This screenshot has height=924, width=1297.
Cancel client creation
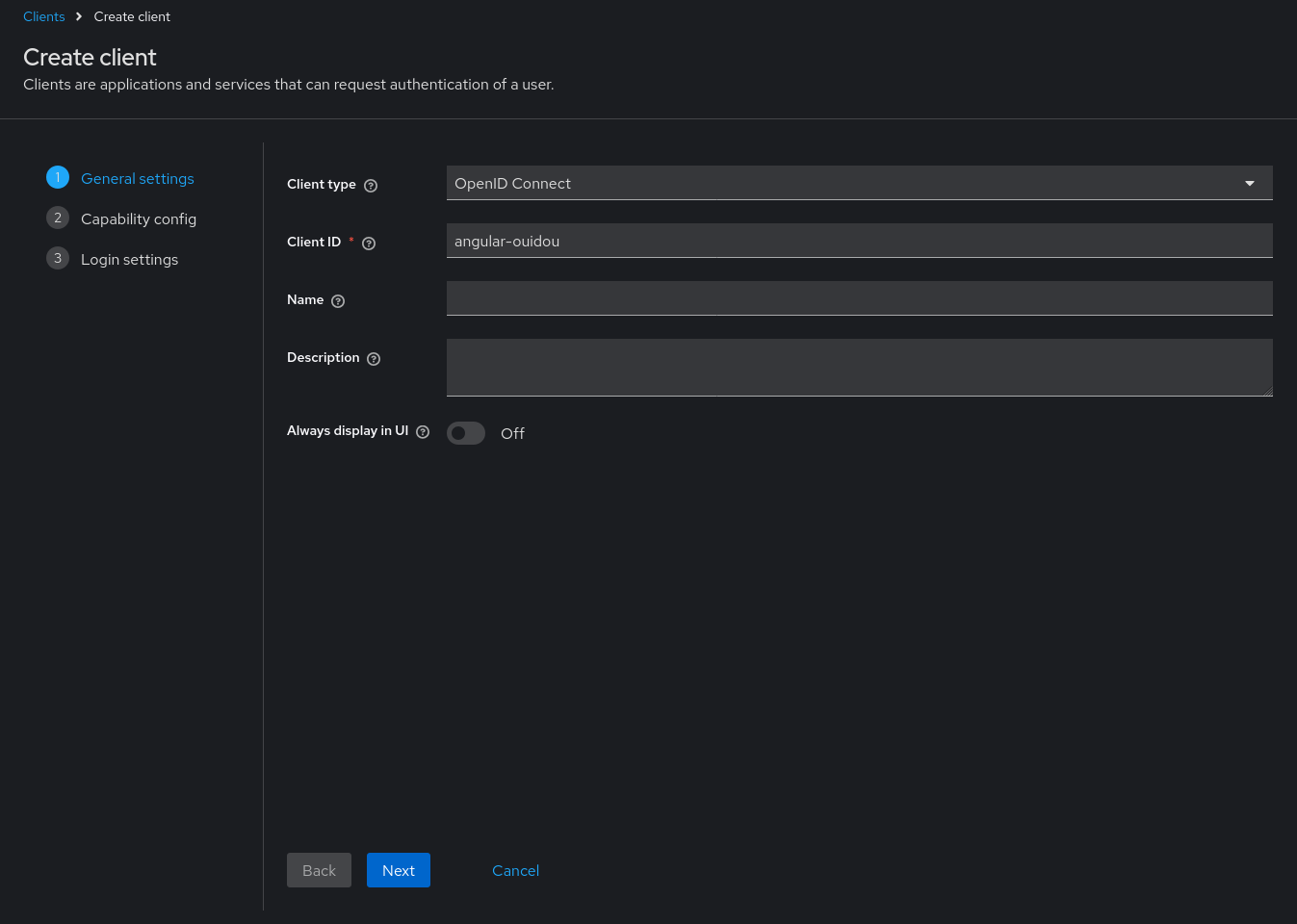pos(515,870)
